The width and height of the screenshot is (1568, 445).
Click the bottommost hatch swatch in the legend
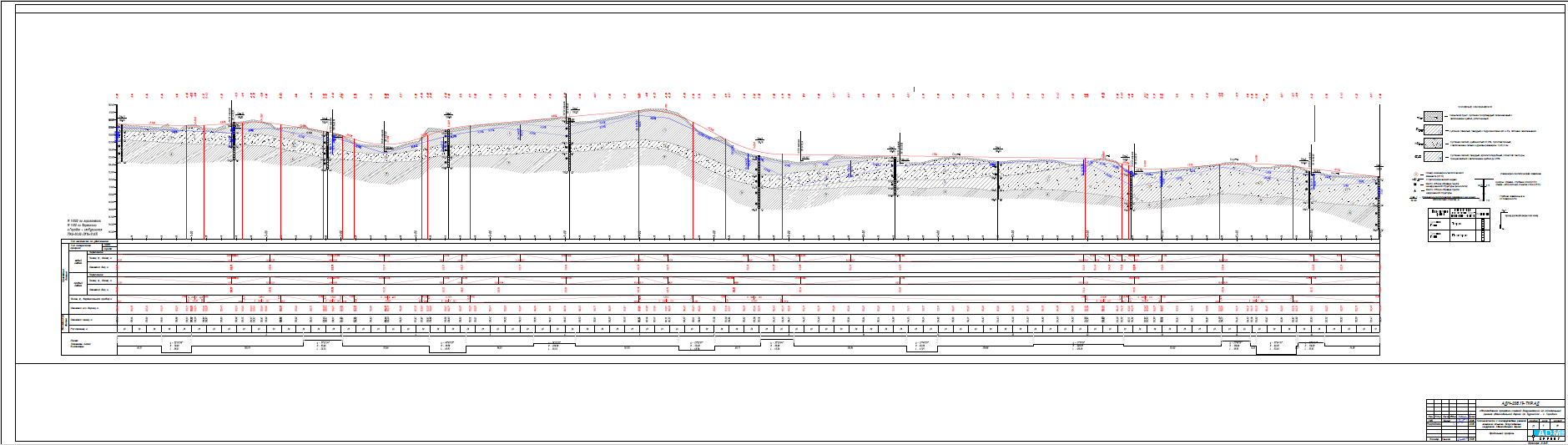(1433, 157)
